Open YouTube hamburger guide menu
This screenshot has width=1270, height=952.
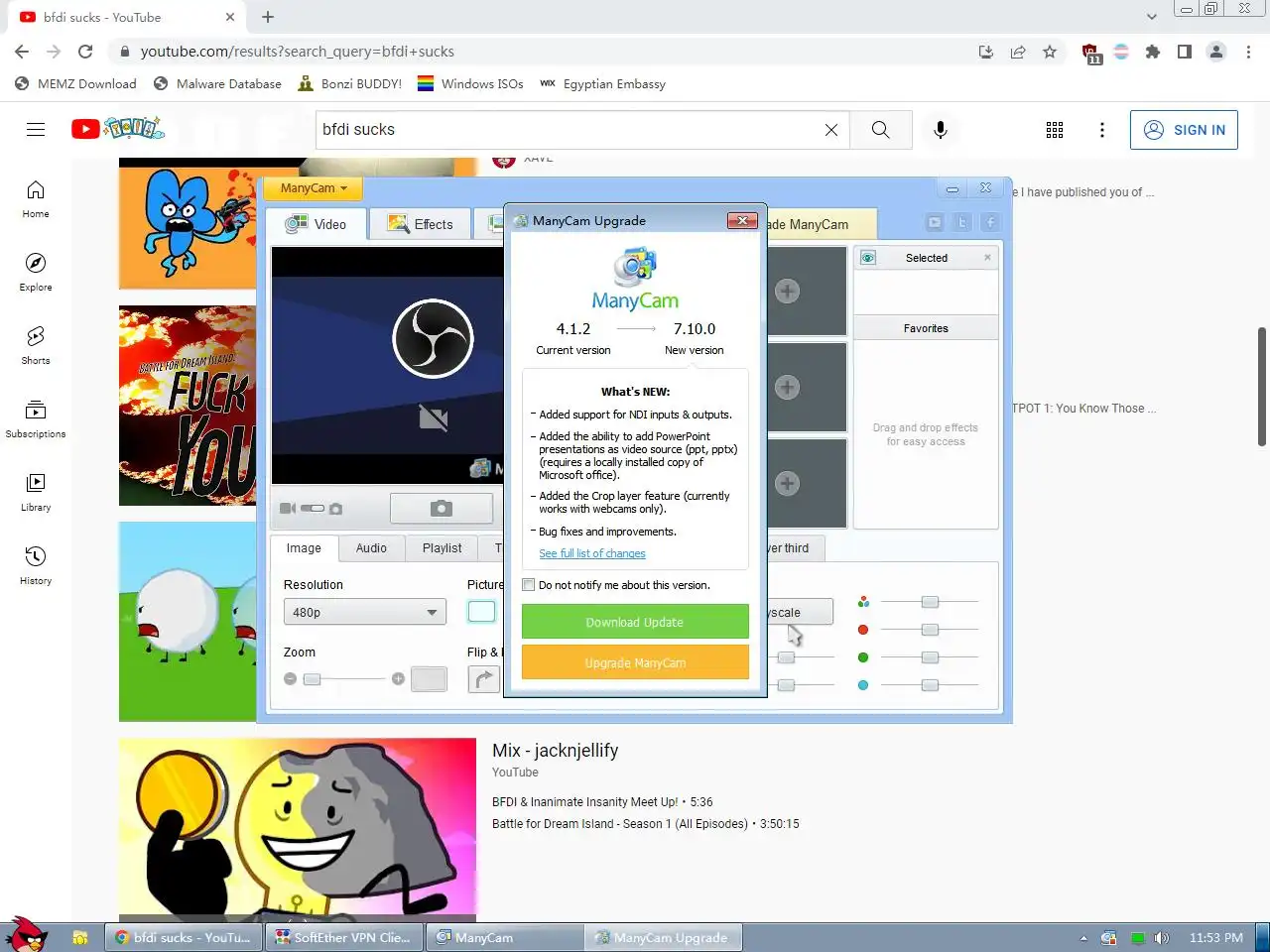pyautogui.click(x=36, y=130)
